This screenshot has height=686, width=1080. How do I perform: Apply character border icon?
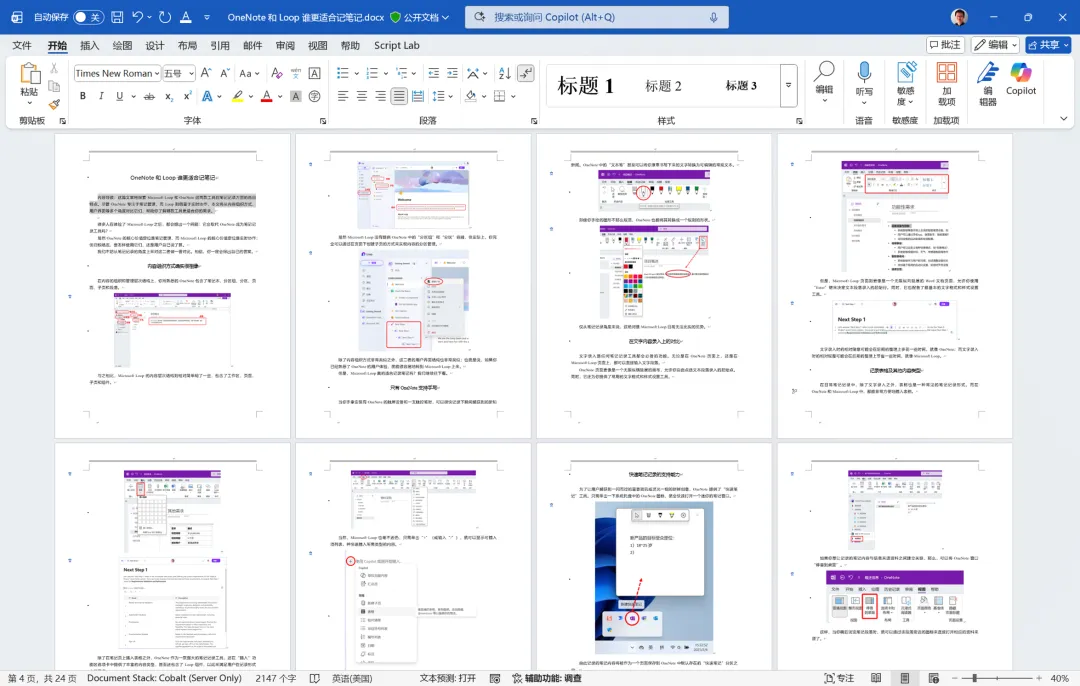click(x=314, y=73)
